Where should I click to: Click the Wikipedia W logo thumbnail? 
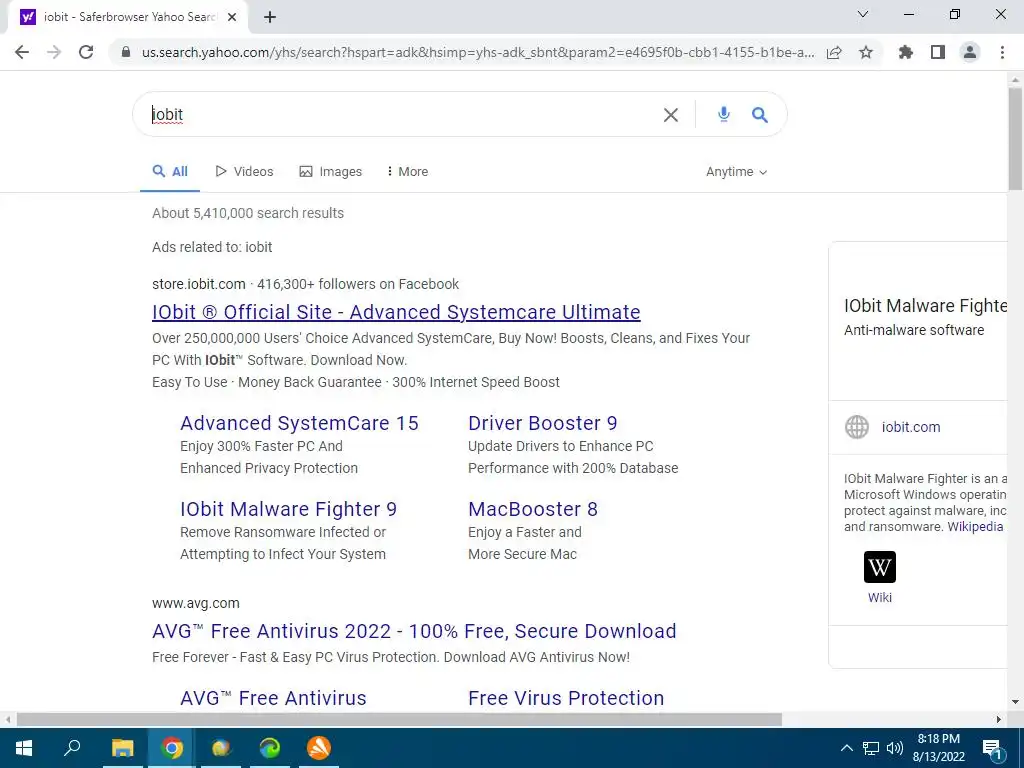[x=880, y=567]
